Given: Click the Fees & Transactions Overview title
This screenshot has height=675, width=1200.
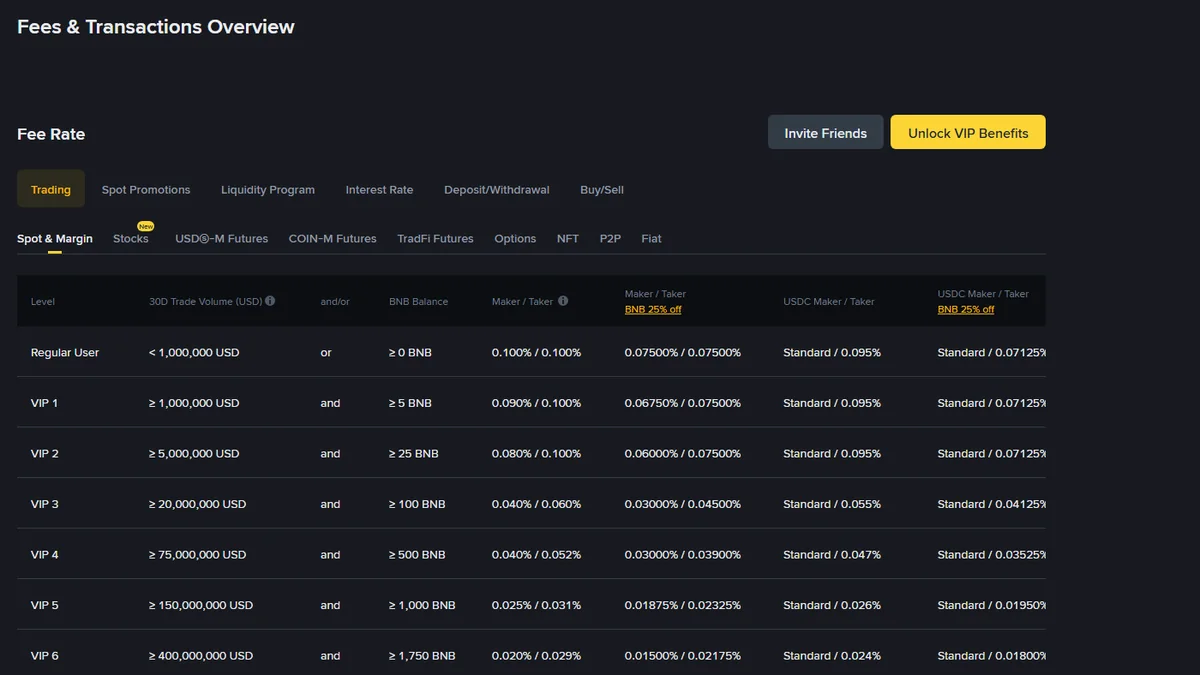Looking at the screenshot, I should coord(156,27).
